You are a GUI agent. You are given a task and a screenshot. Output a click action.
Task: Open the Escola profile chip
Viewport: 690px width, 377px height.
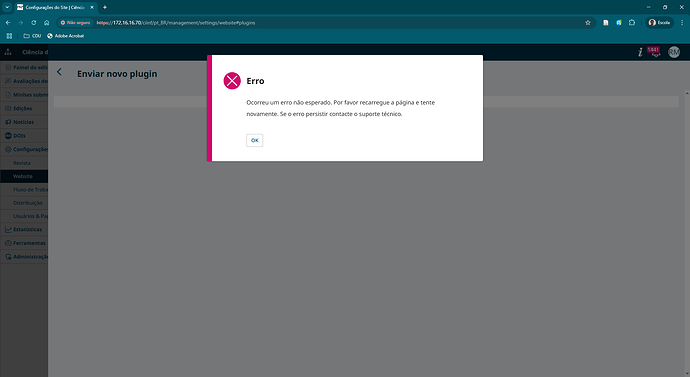click(659, 22)
